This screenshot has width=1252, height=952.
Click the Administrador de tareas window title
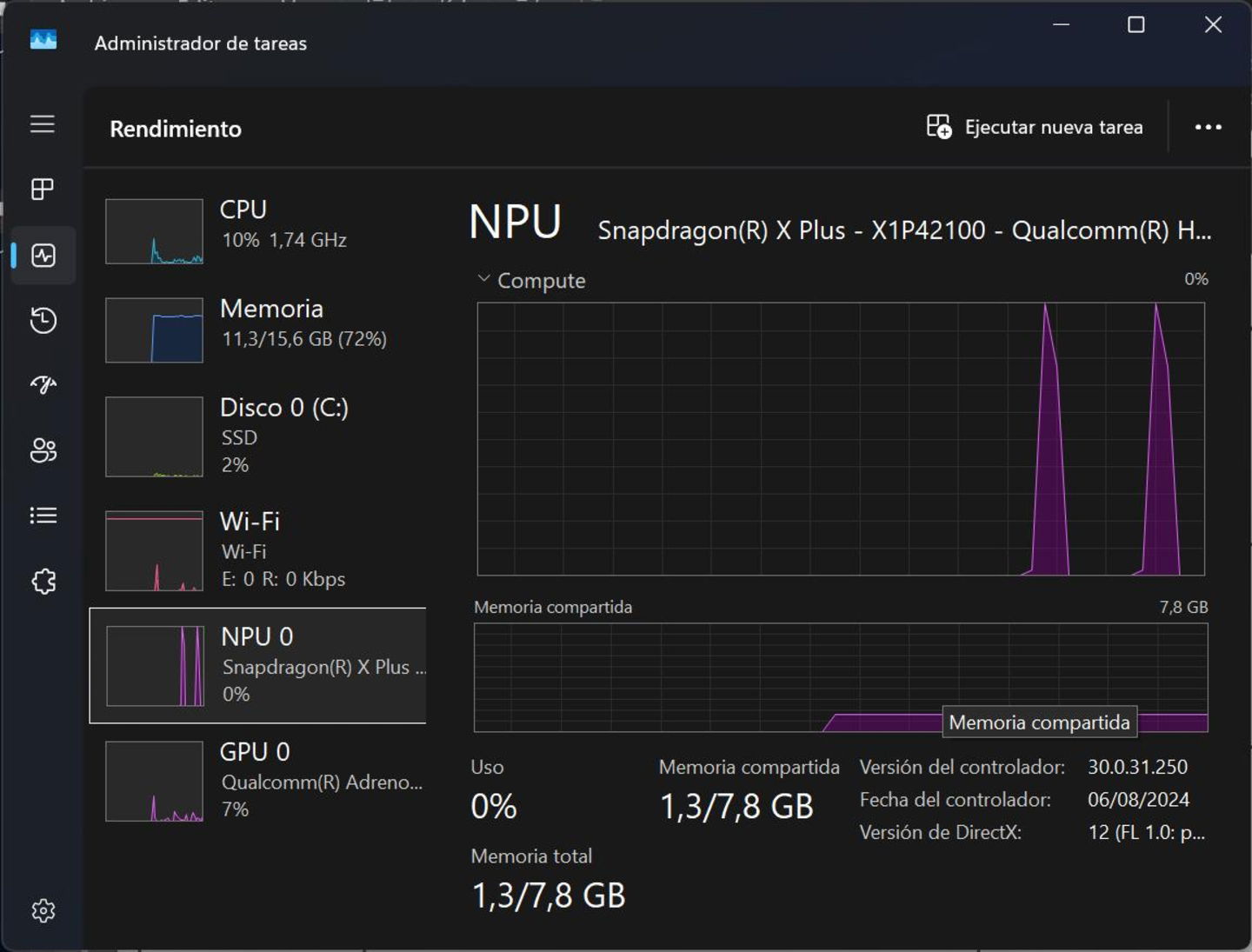tap(201, 43)
